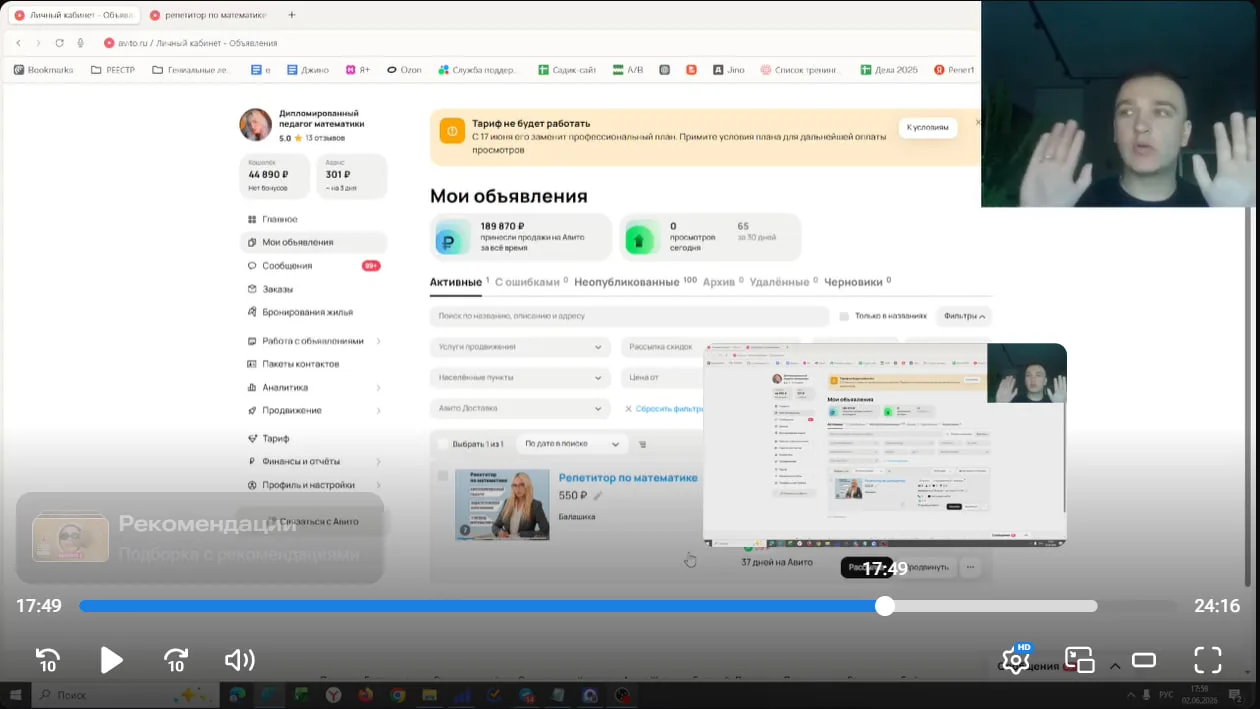Click the ad photo thumbnail
Screen dimensions: 1260x709
point(502,505)
